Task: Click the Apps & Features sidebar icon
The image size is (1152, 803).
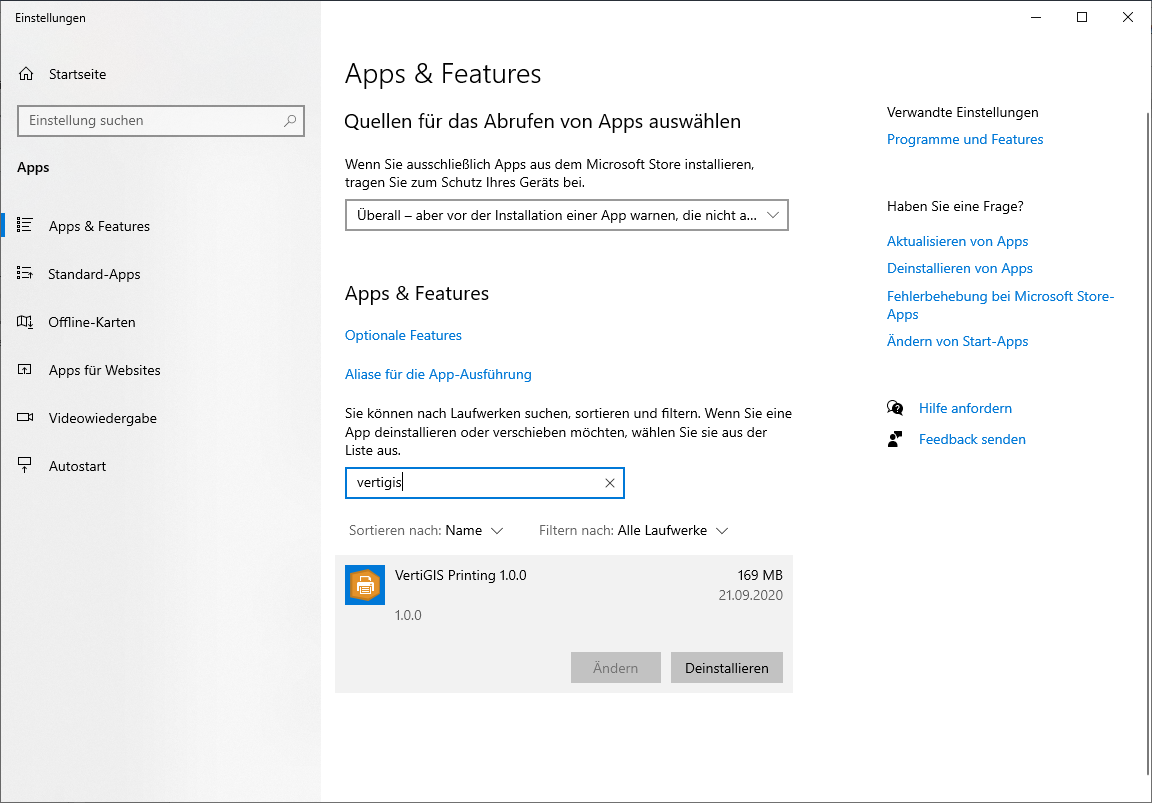Action: tap(26, 226)
